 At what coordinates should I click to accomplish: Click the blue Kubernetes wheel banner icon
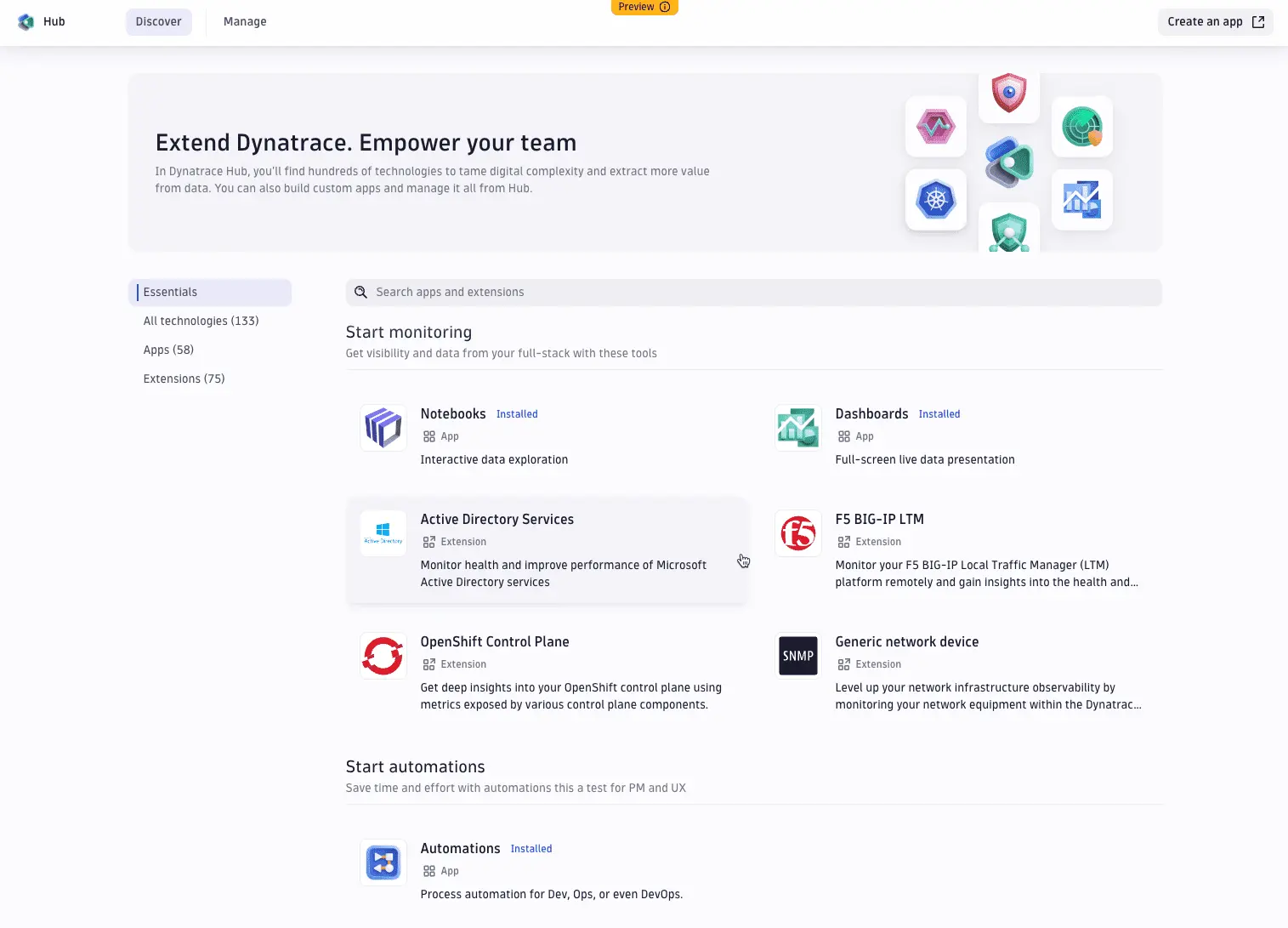click(x=936, y=200)
